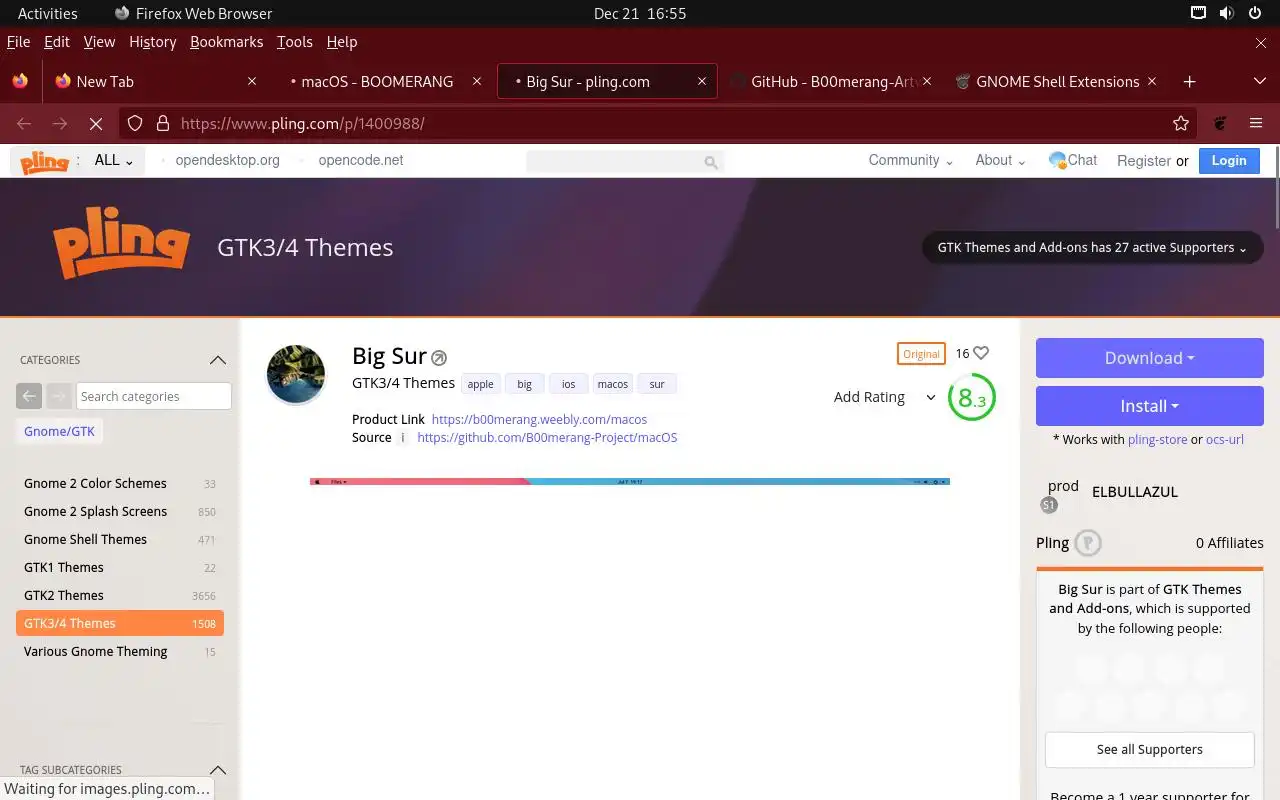Viewport: 1280px width, 800px height.
Task: Click the arrow icon beside Big Sur title
Action: tap(439, 357)
